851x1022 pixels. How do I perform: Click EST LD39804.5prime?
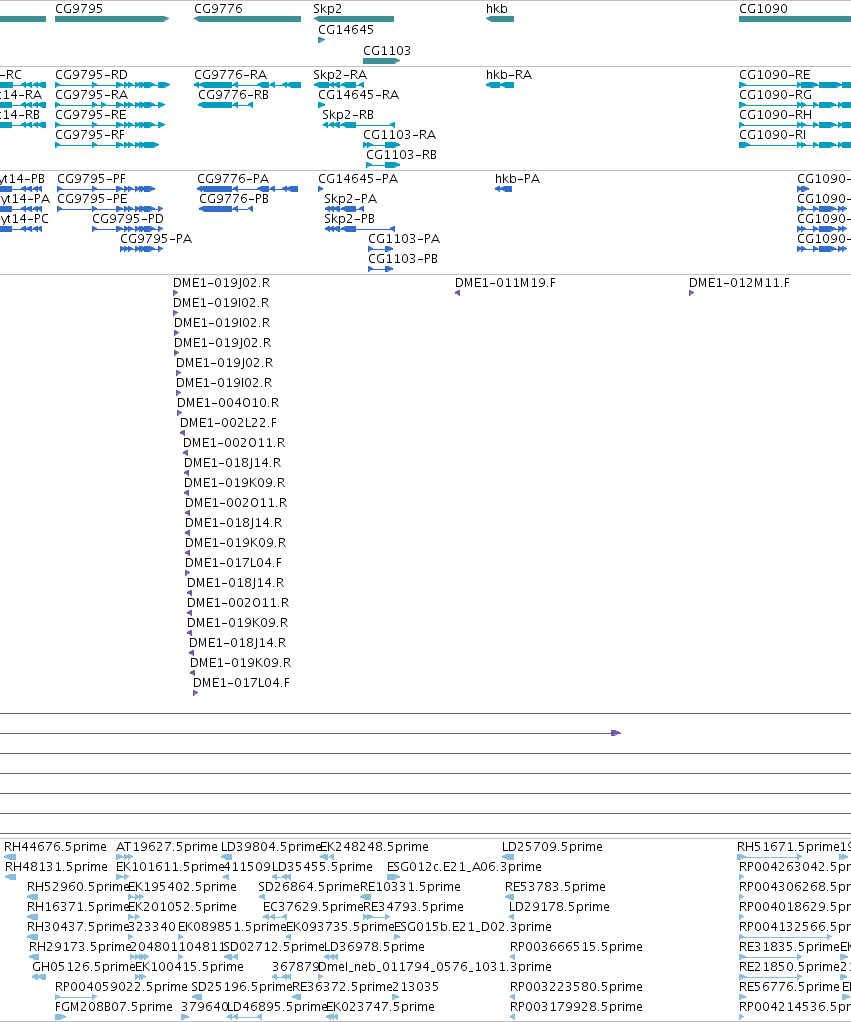click(272, 847)
